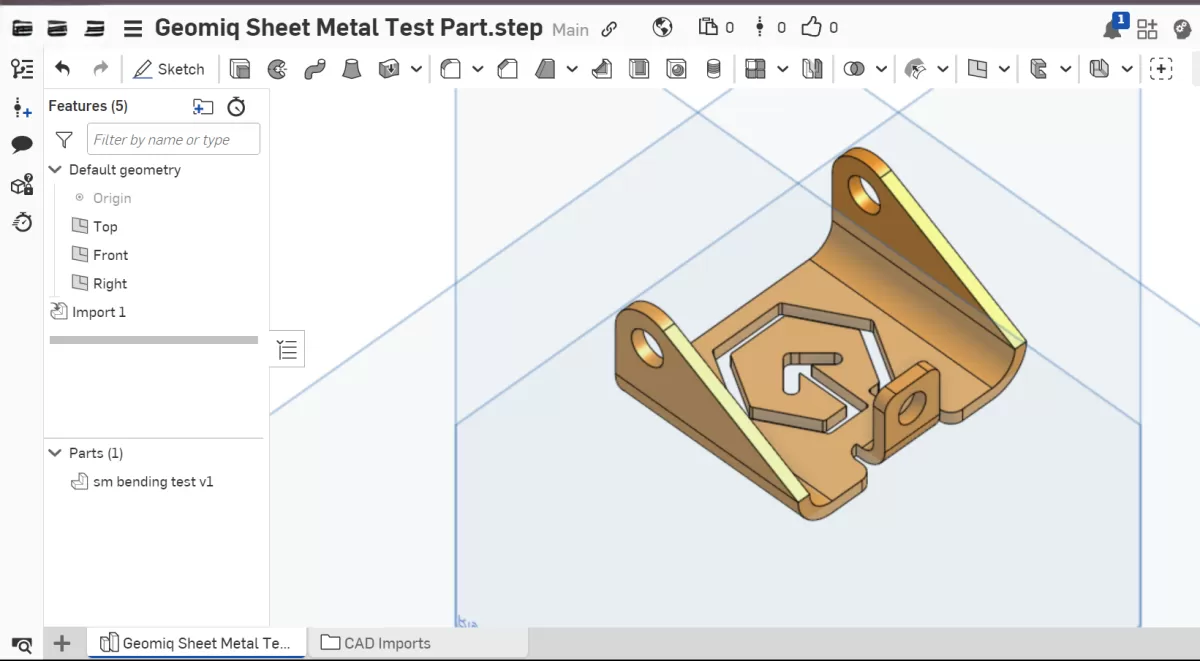The width and height of the screenshot is (1200, 661).
Task: Toggle the feature list sidebar icon
Action: click(x=22, y=69)
